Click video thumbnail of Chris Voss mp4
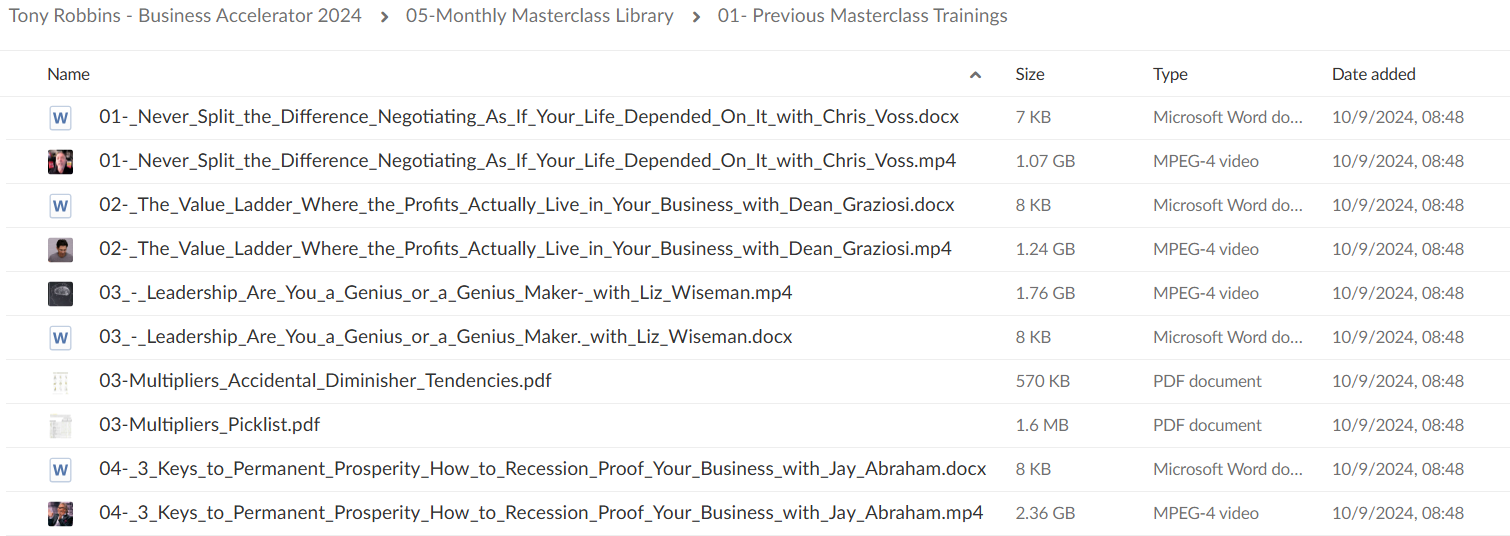The image size is (1510, 536). [x=60, y=162]
